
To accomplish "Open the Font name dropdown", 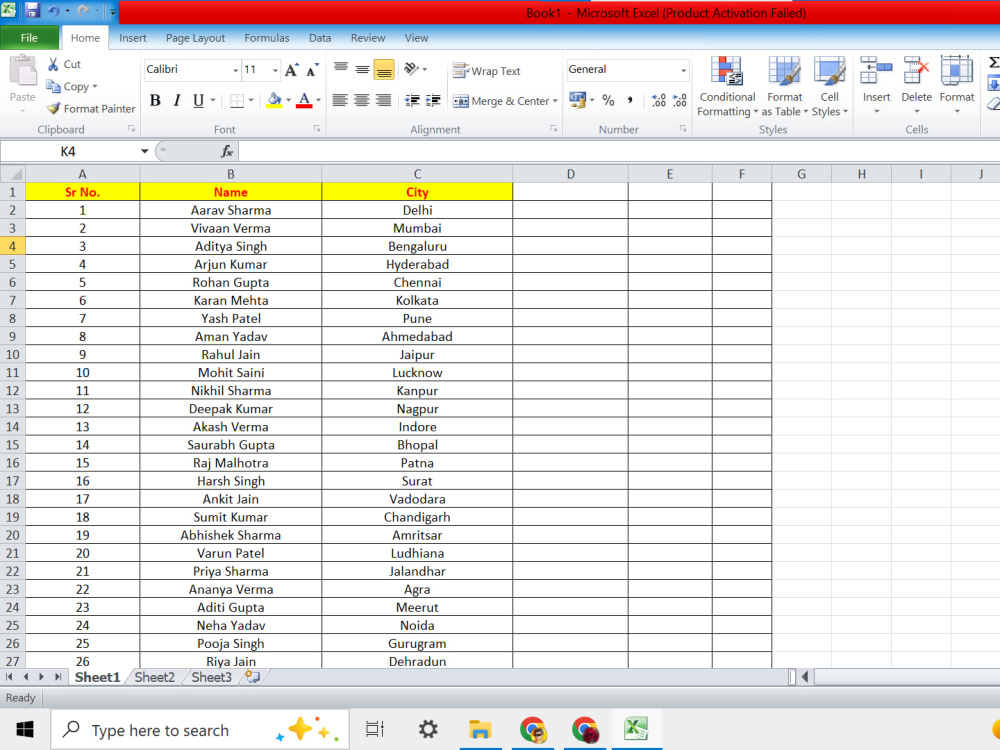I will 235,70.
